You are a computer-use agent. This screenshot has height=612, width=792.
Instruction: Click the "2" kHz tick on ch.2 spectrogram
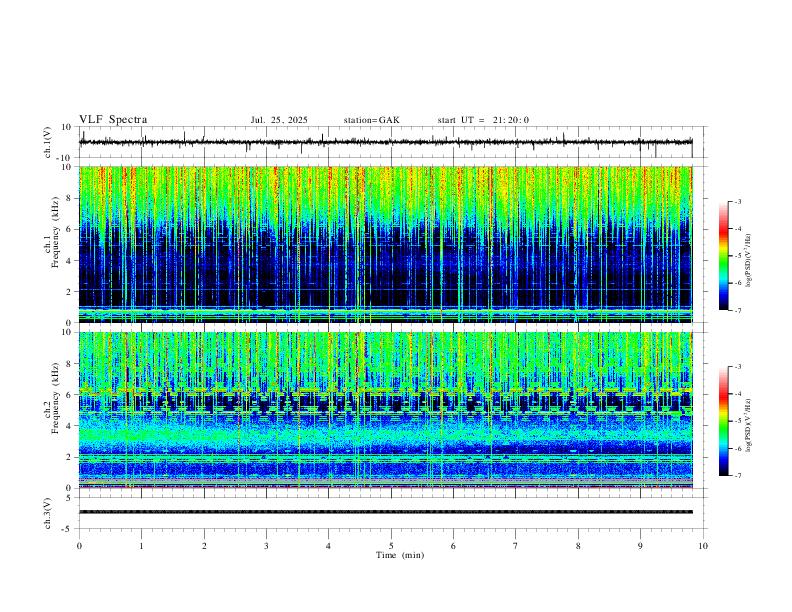tap(70, 457)
